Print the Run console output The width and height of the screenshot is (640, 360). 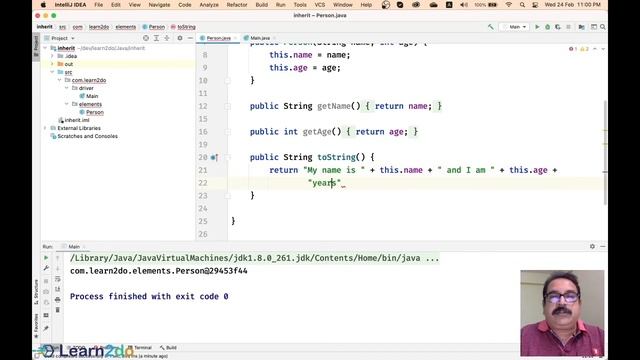pyautogui.click(x=58, y=300)
